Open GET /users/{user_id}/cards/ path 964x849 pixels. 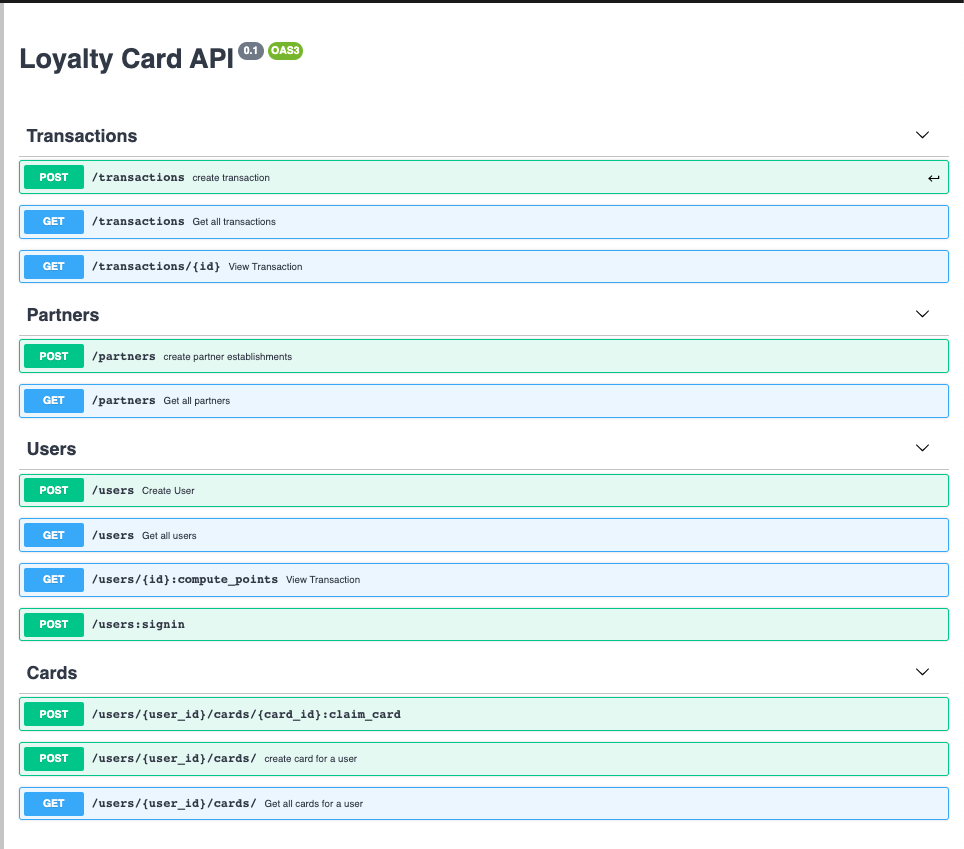[174, 804]
